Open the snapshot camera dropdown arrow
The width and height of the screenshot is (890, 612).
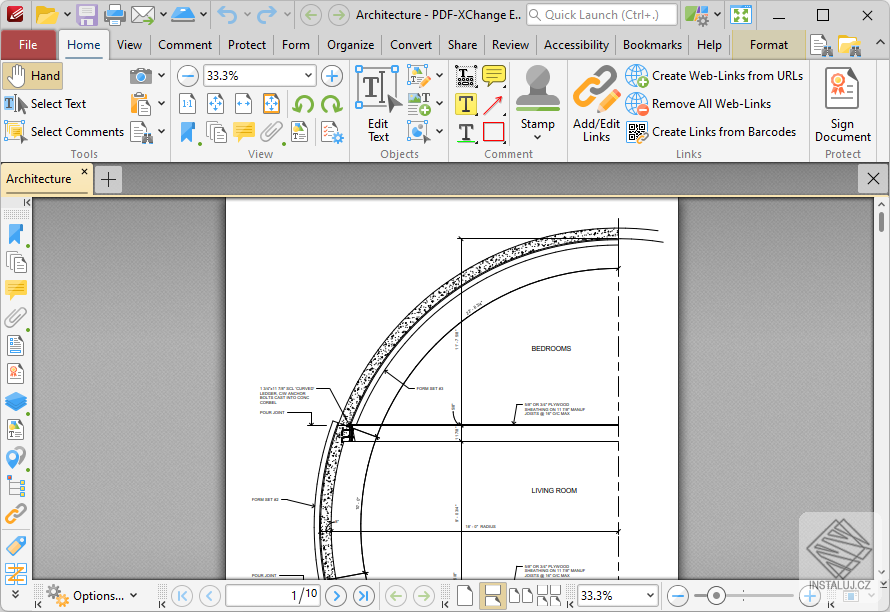pyautogui.click(x=160, y=75)
